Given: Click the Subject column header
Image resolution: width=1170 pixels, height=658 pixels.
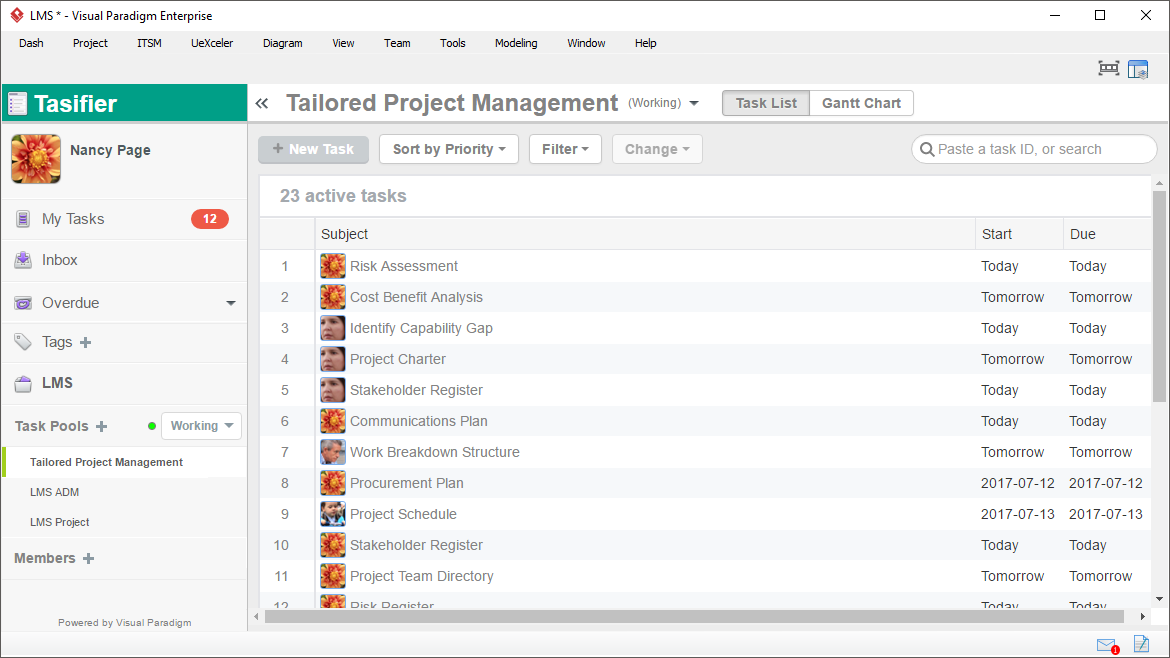Looking at the screenshot, I should click(645, 234).
